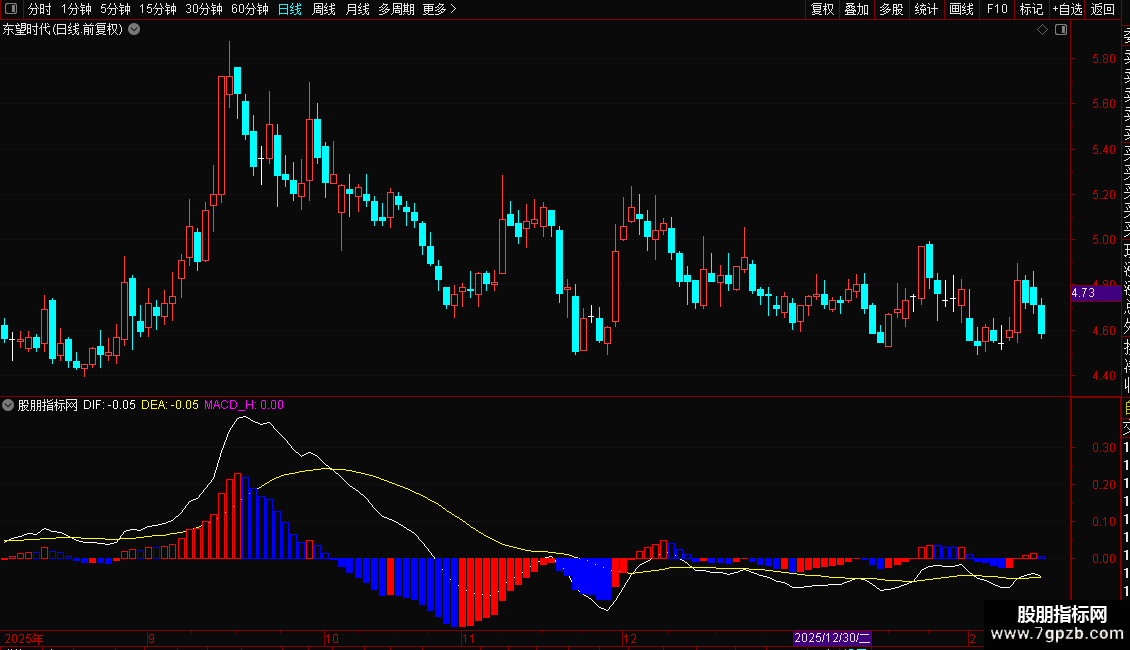Viewport: 1130px width, 650px height.
Task: Open the 复权 adjustment menu
Action: click(x=822, y=9)
